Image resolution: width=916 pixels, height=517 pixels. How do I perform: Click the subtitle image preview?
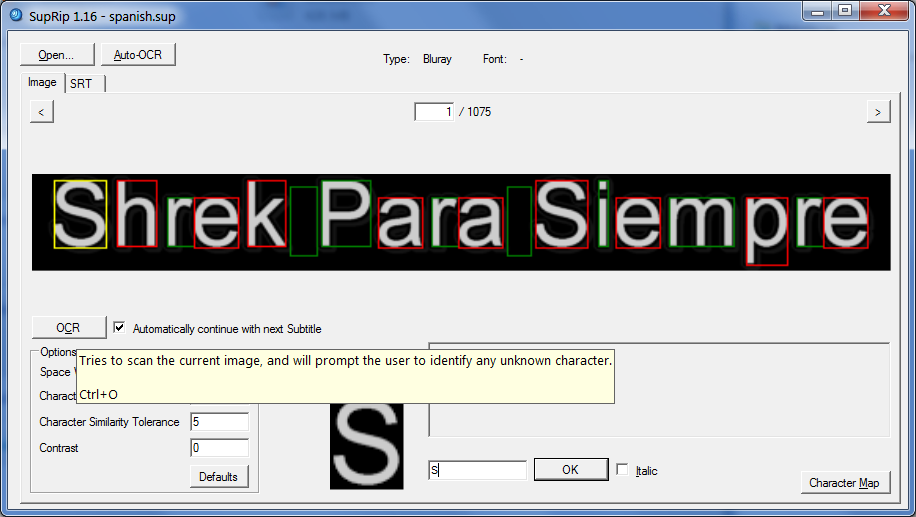click(461, 222)
